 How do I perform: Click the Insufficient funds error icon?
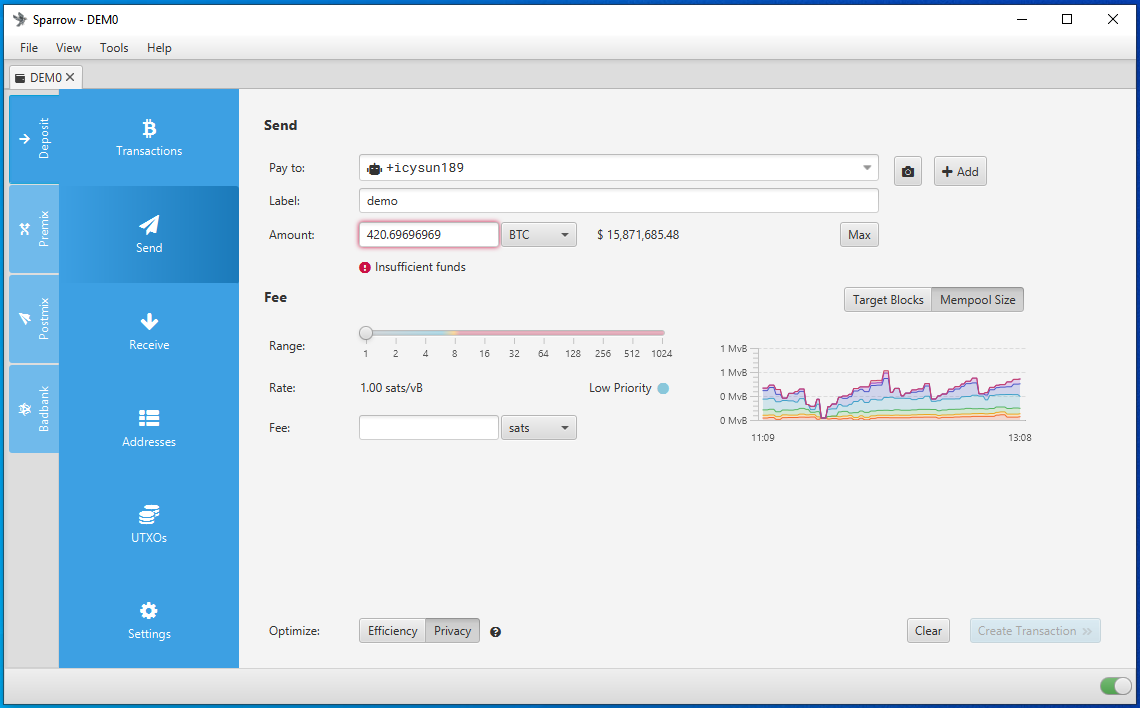pyautogui.click(x=365, y=267)
